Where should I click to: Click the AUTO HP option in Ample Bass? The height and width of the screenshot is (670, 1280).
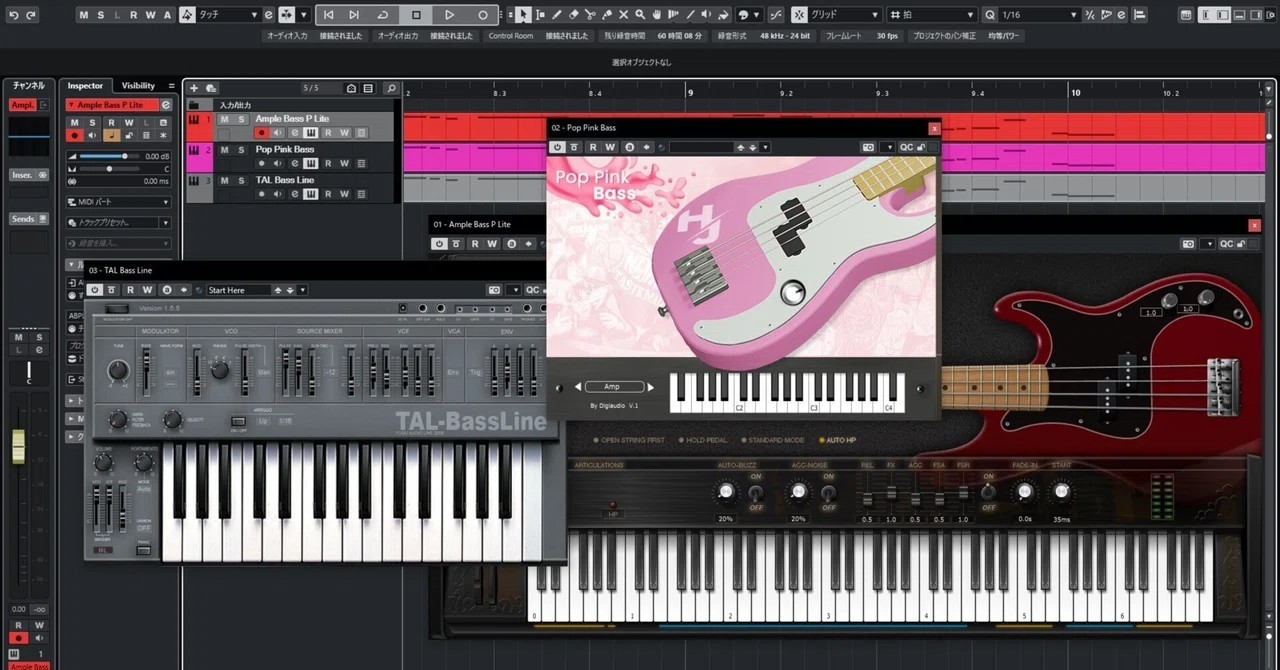click(x=836, y=440)
